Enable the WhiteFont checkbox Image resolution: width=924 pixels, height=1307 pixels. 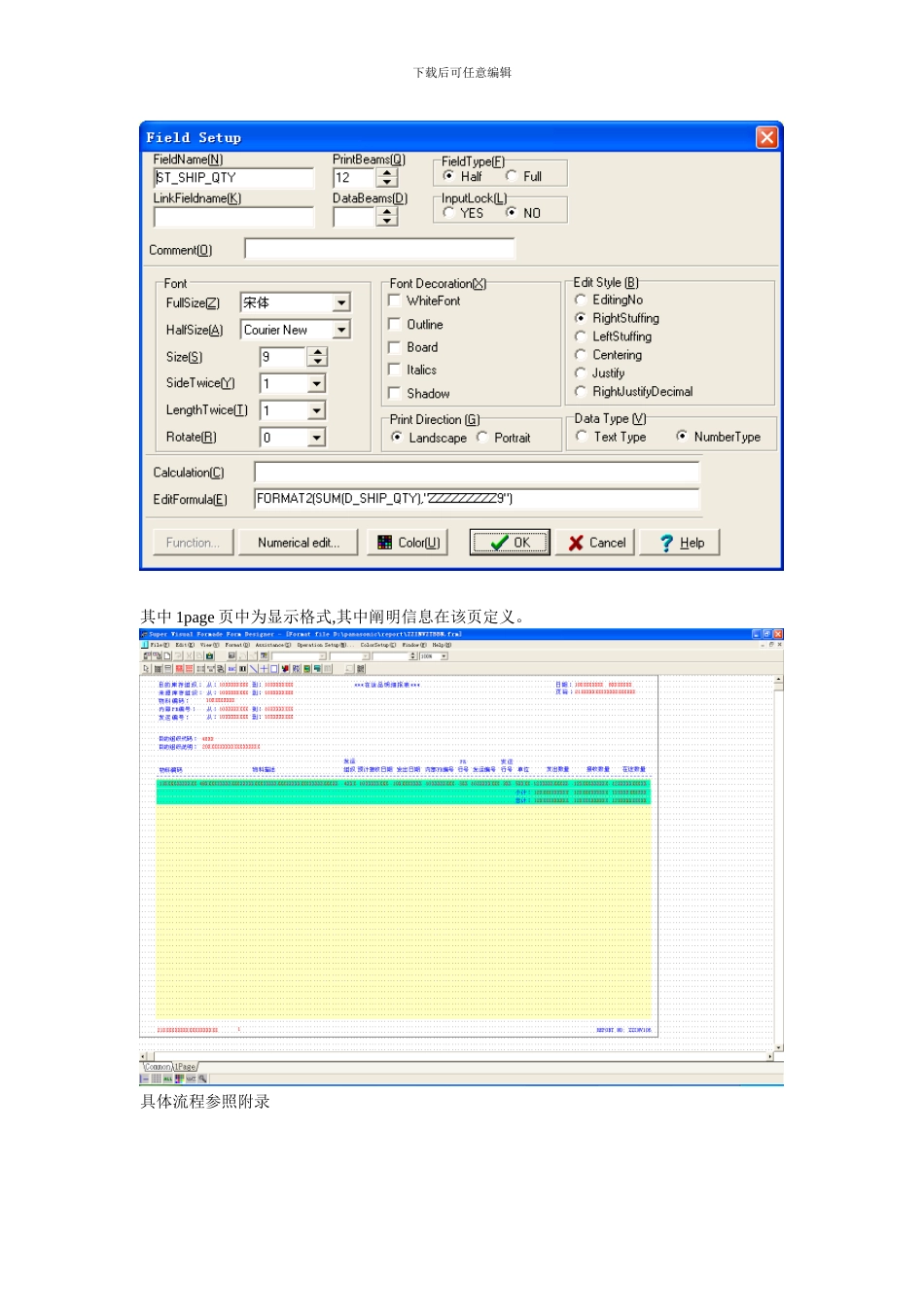(395, 300)
